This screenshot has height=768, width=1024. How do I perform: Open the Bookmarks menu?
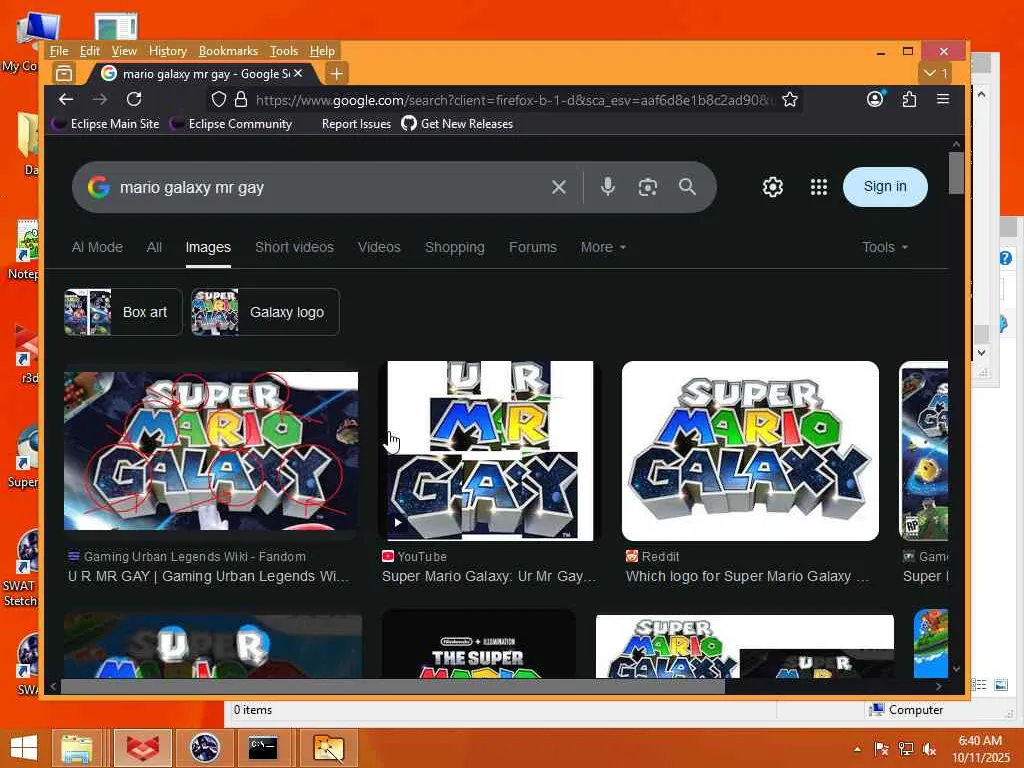(229, 51)
